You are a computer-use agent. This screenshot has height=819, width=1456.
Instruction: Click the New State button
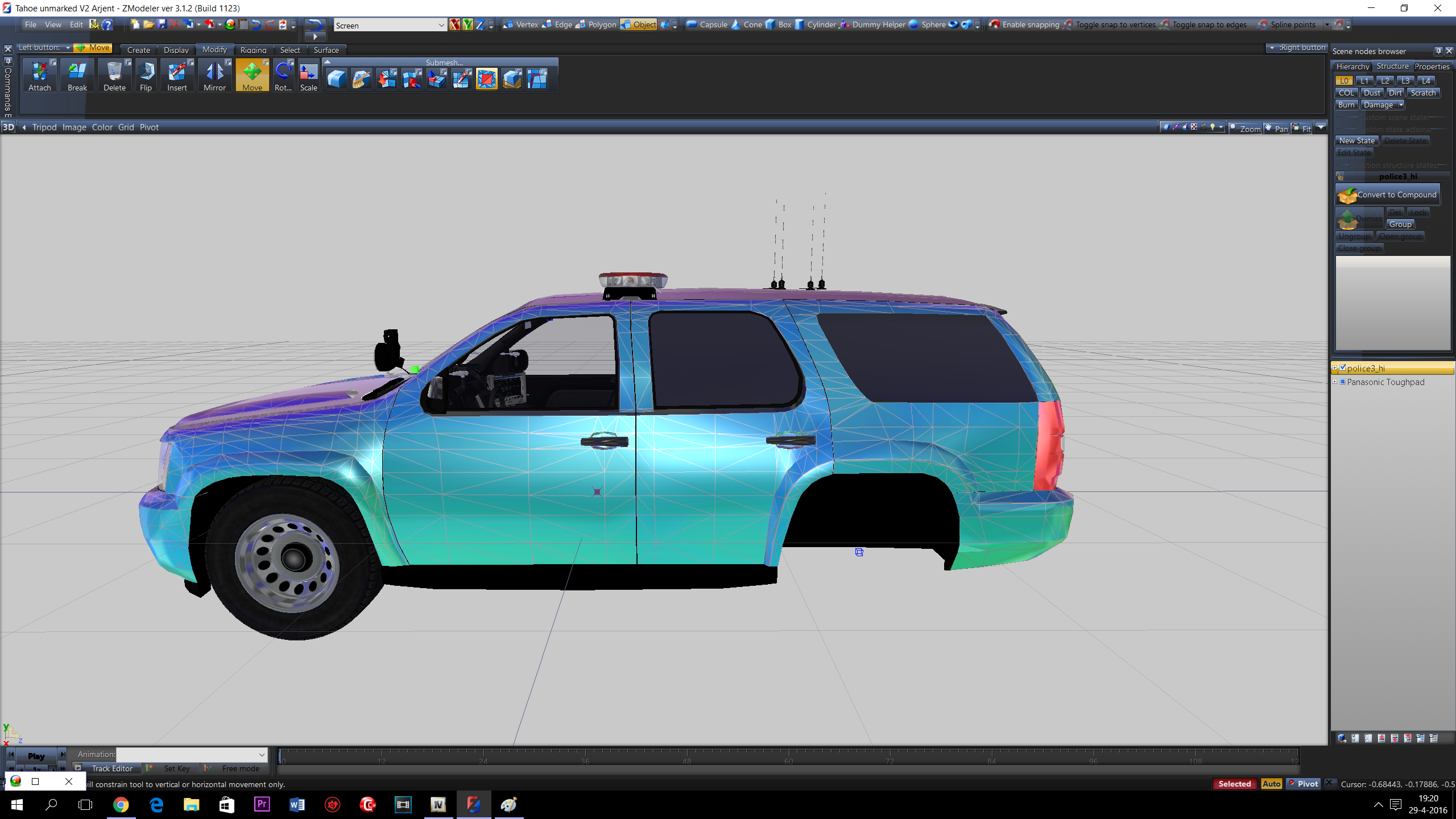1356,140
